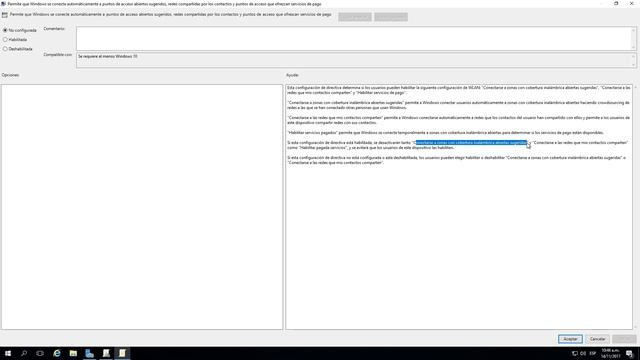Click the policy setting icon beside the title

tap(5, 15)
